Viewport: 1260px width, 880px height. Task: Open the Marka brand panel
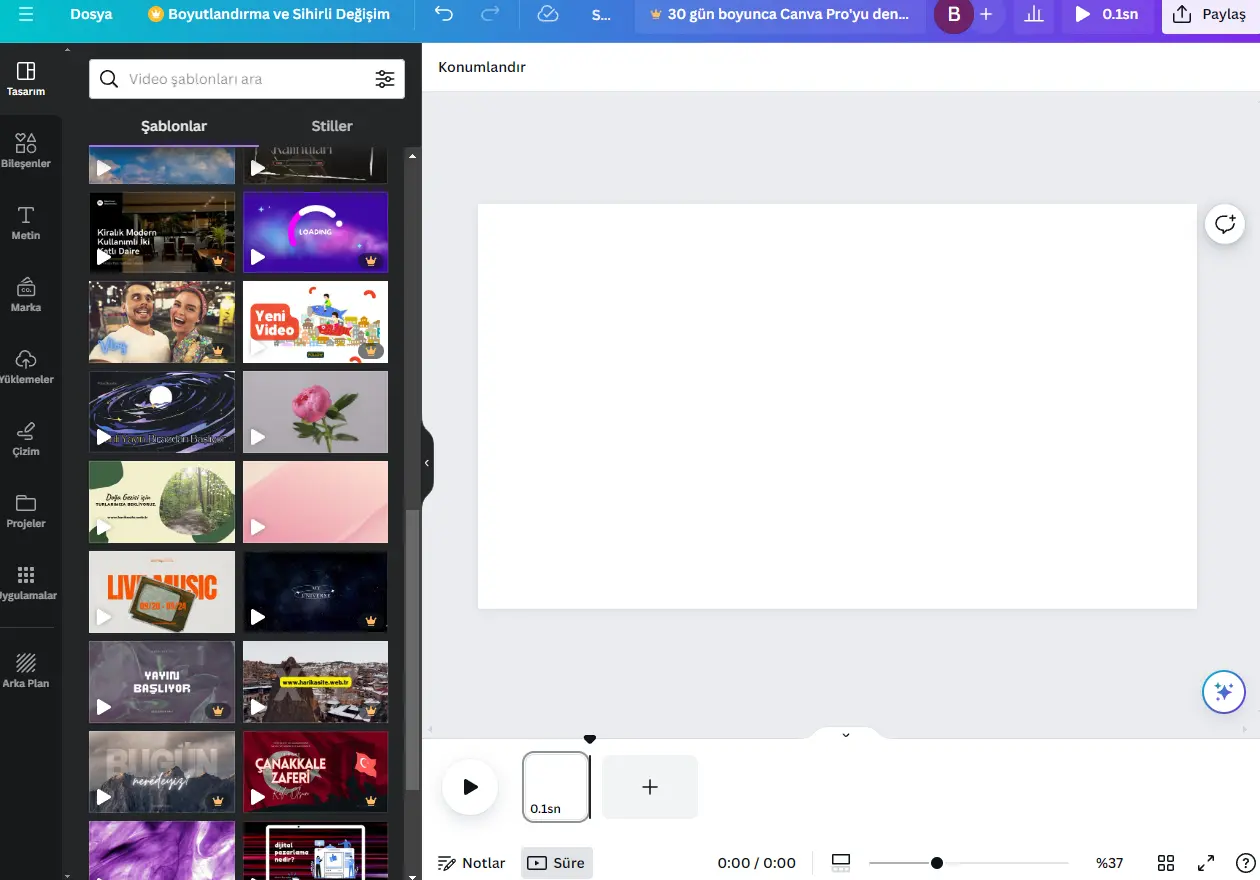coord(26,294)
